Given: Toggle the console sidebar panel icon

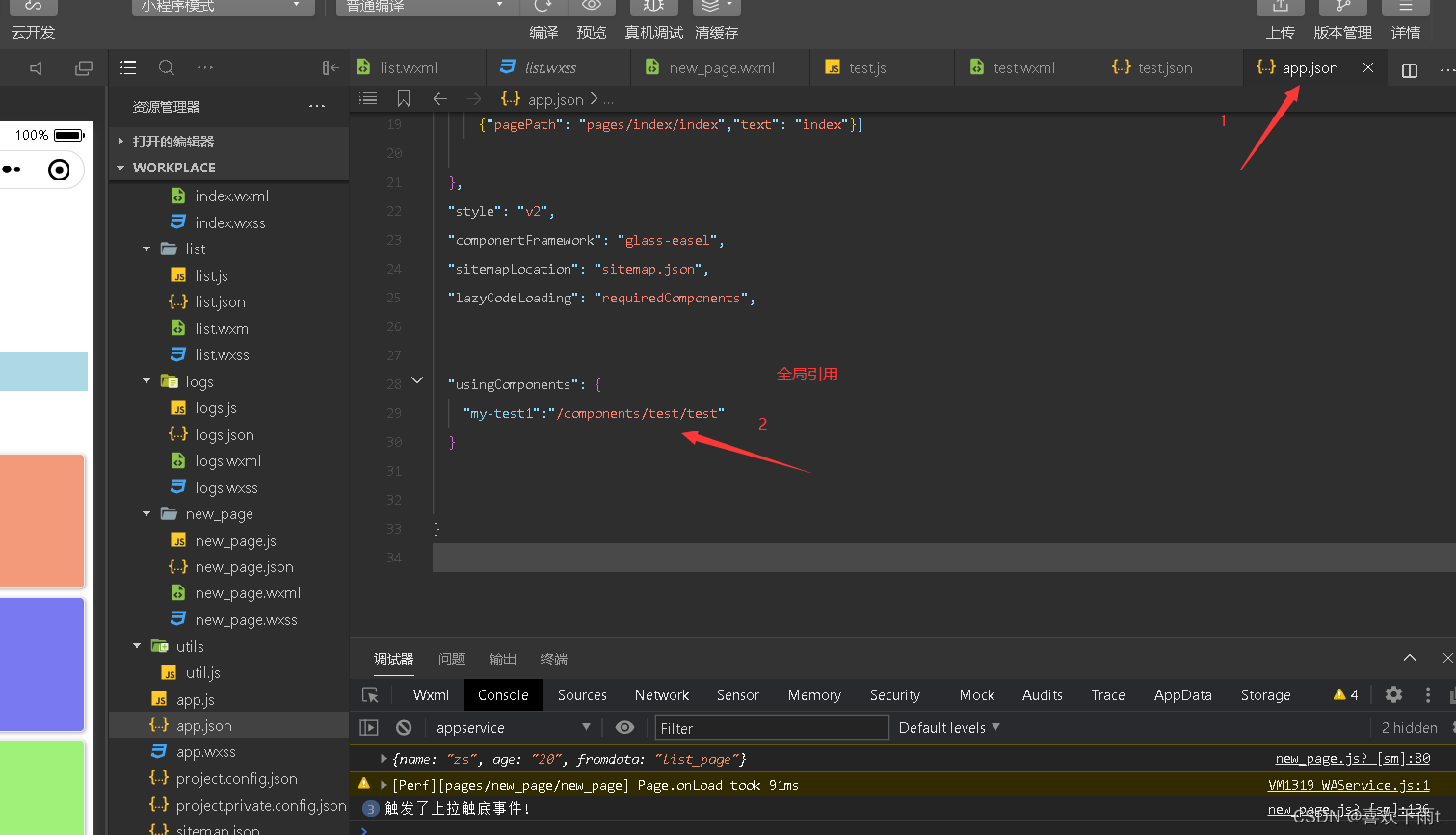Looking at the screenshot, I should (369, 727).
